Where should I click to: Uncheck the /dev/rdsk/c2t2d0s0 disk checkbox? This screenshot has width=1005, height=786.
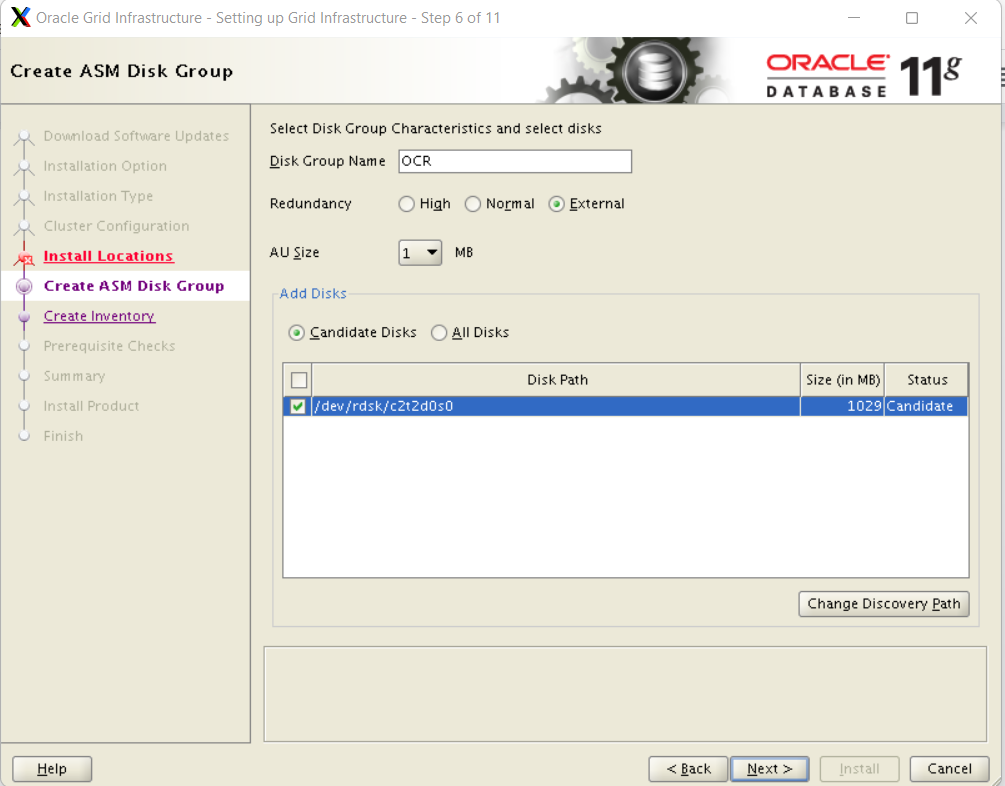(297, 406)
